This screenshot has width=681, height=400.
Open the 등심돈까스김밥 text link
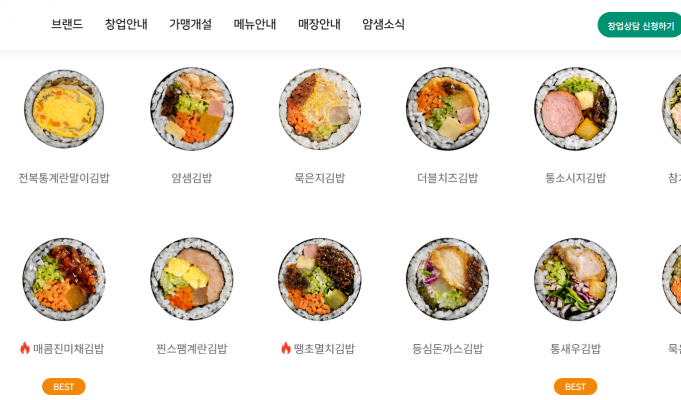[447, 348]
